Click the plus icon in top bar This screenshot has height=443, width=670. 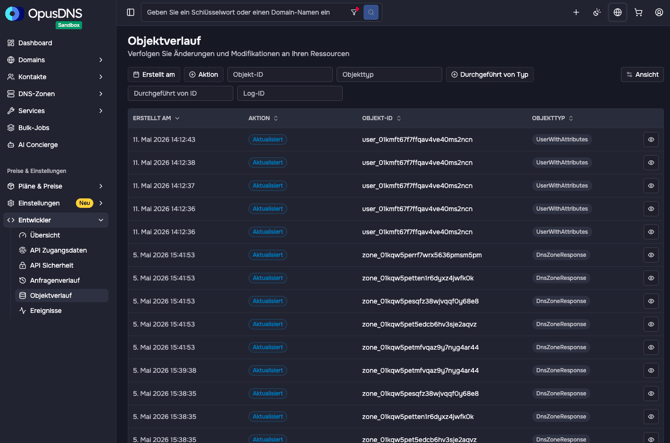[x=576, y=12]
